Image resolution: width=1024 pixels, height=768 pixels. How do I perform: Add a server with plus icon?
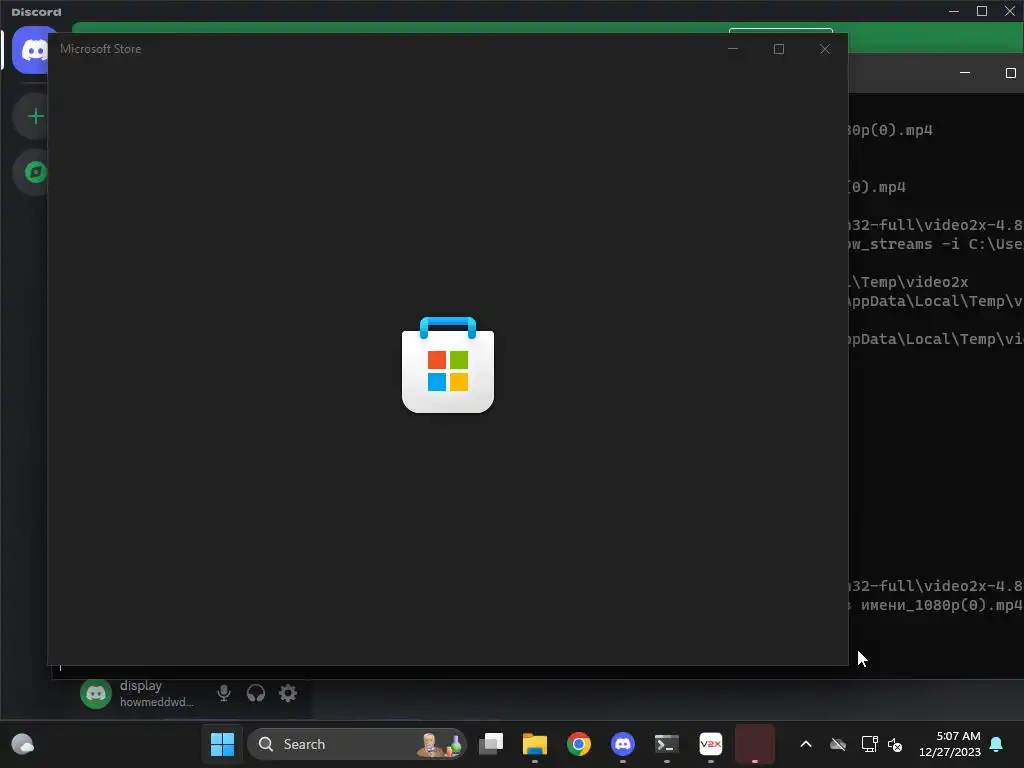pyautogui.click(x=35, y=116)
